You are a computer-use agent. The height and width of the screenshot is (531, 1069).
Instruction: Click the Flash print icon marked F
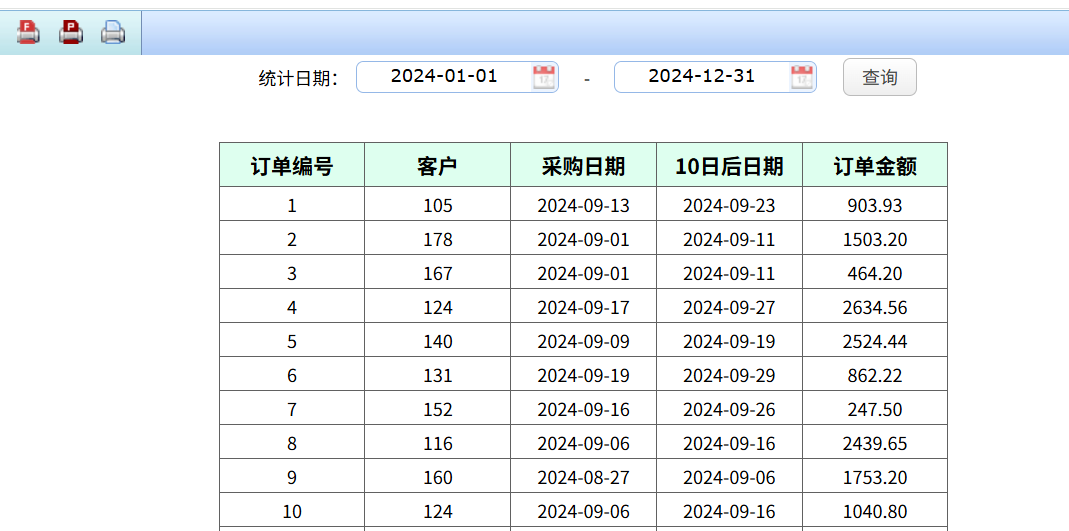28,32
